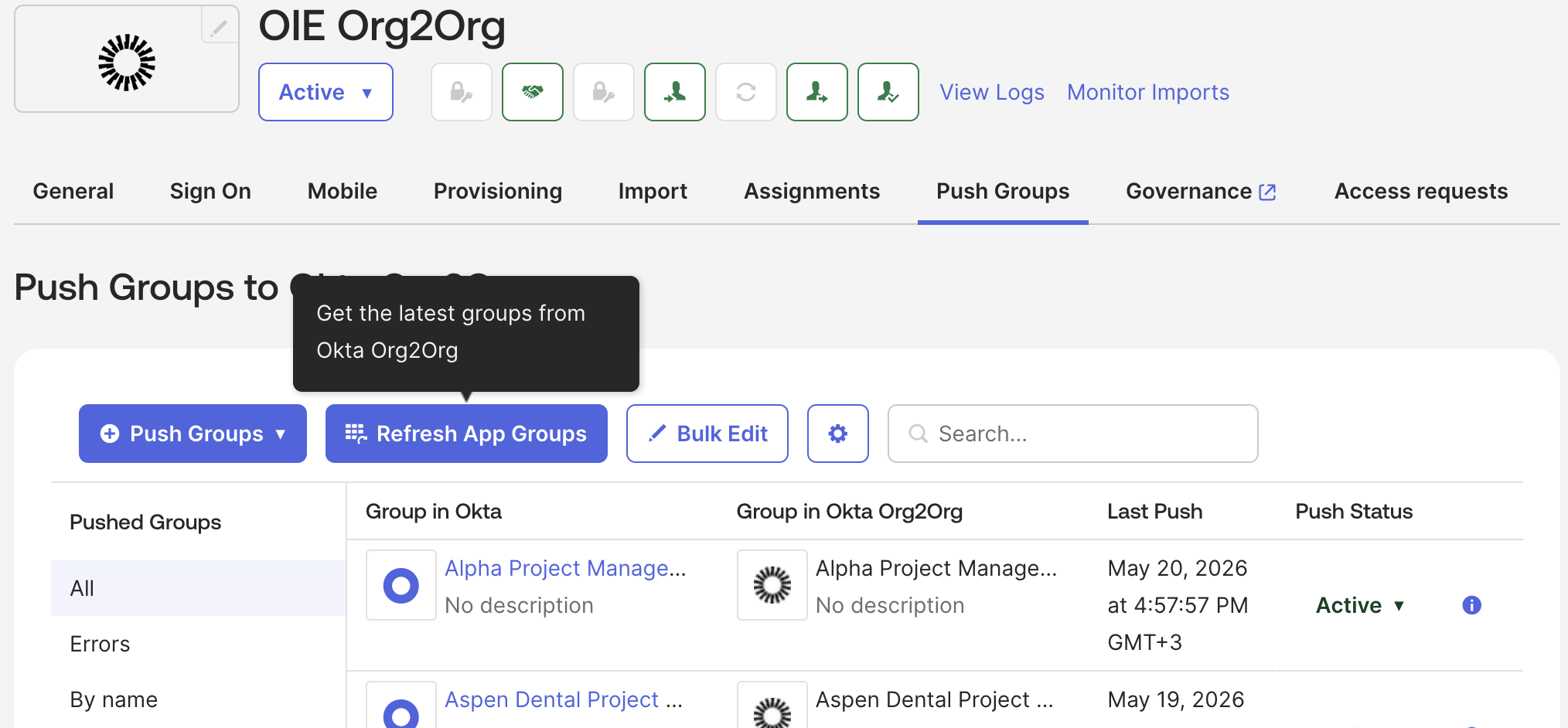Click the blue Okta ring icon for Alpha Project
Viewport: 1568px width, 728px height.
click(401, 585)
